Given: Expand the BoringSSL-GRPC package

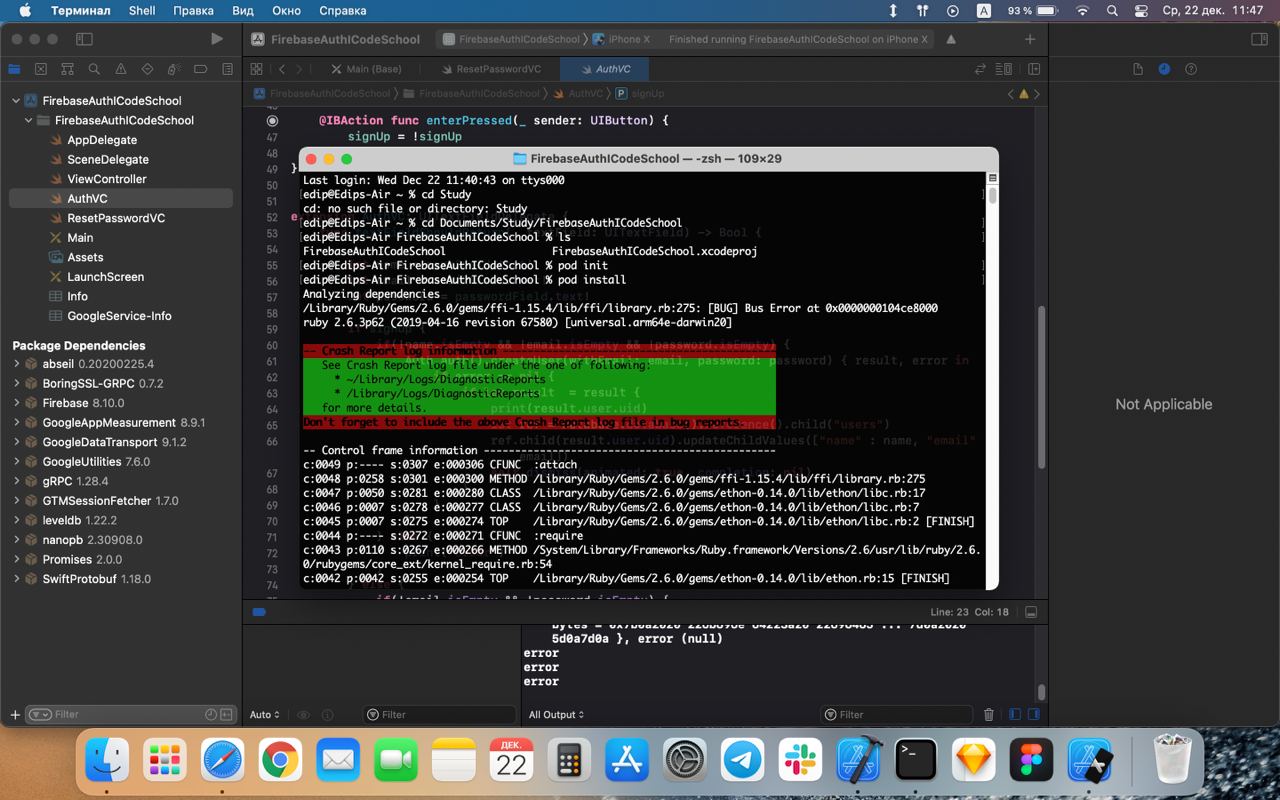Looking at the screenshot, I should point(16,384).
